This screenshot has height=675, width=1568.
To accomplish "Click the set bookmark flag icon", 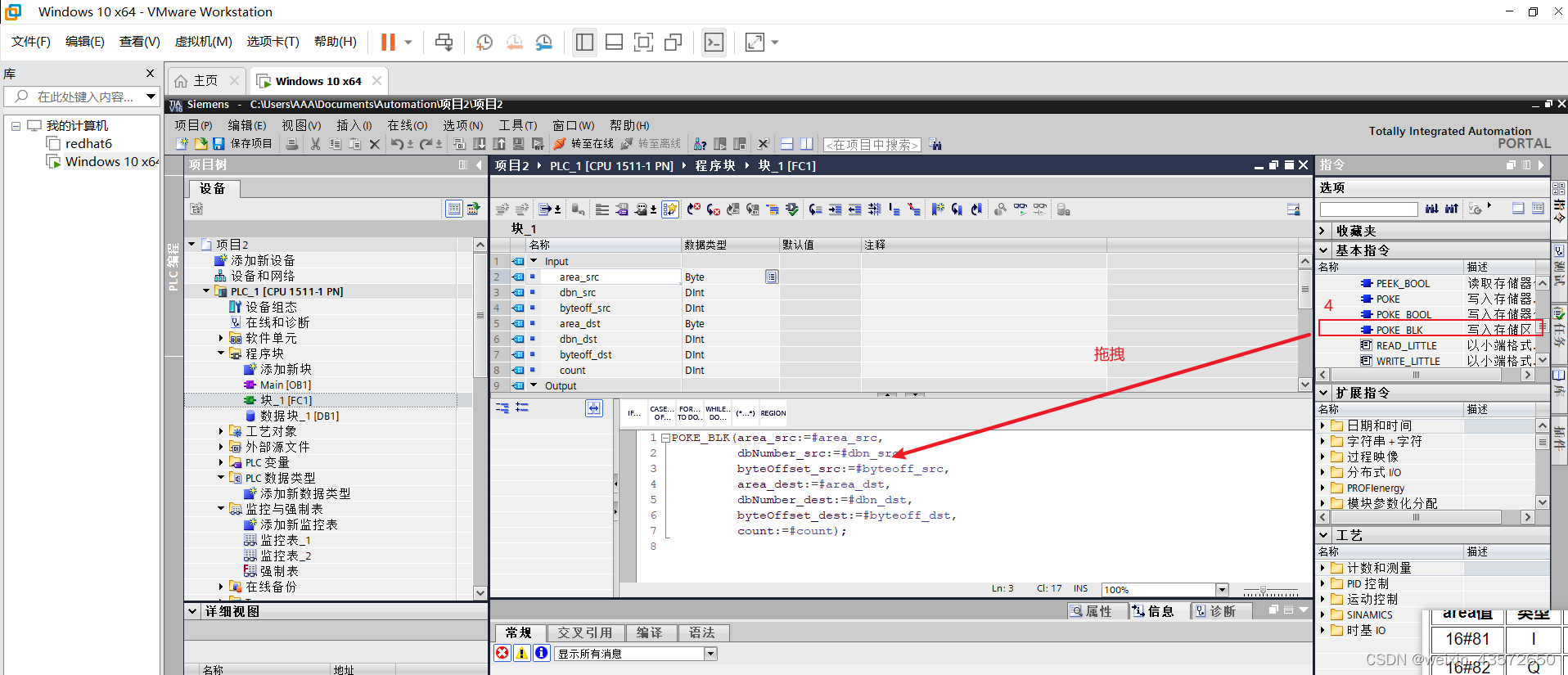I will [937, 209].
